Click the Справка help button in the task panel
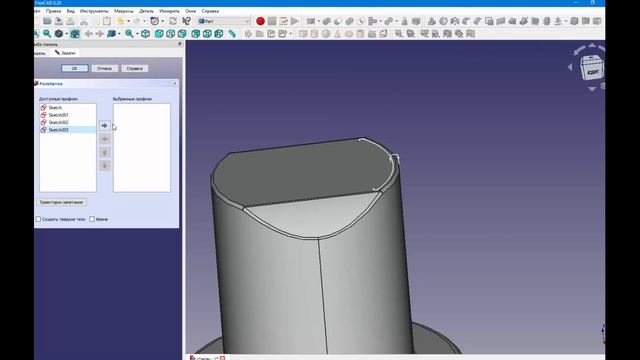The height and width of the screenshot is (360, 640). pyautogui.click(x=135, y=68)
